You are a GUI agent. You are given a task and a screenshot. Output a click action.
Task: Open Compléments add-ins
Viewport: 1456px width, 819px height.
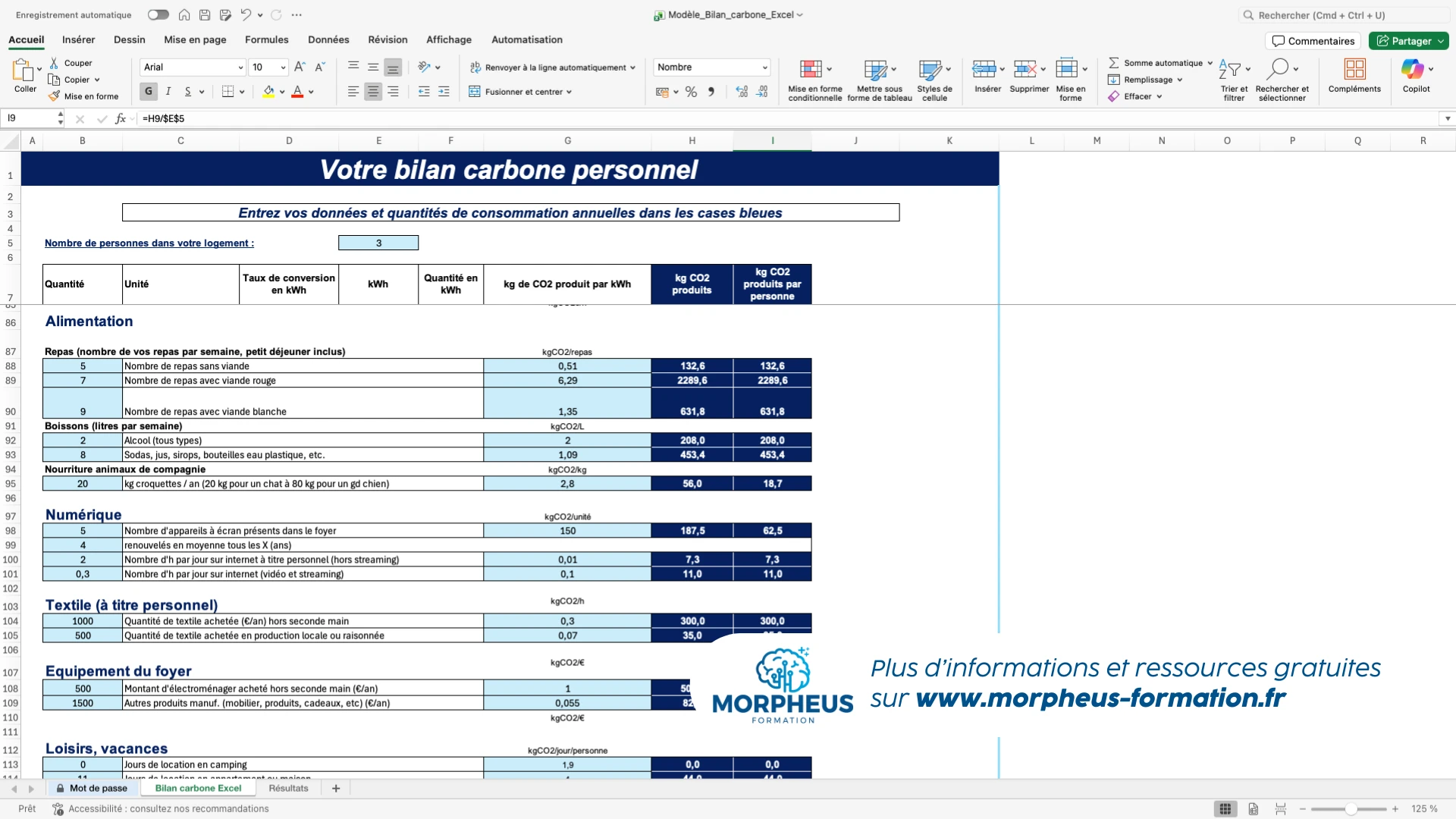click(x=1354, y=76)
